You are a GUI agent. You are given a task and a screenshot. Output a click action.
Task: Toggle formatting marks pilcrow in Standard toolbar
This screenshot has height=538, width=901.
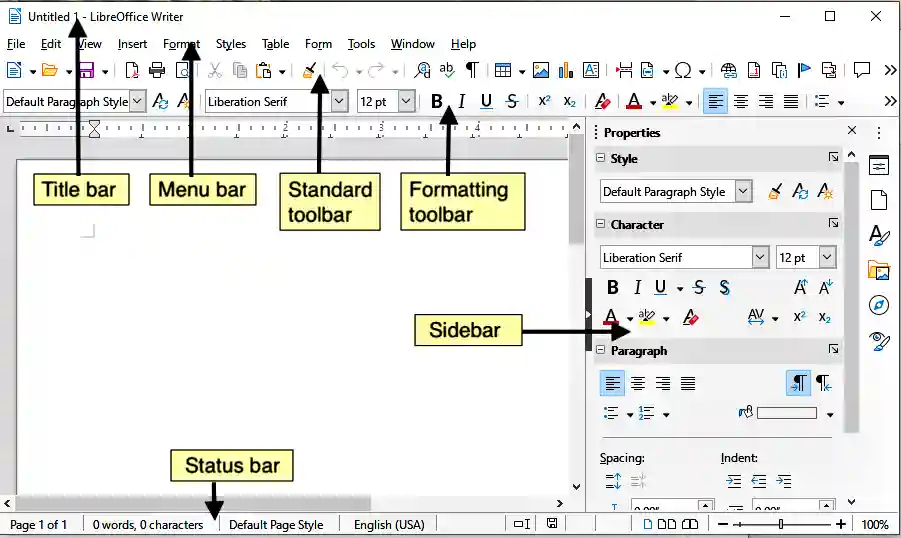click(x=472, y=70)
